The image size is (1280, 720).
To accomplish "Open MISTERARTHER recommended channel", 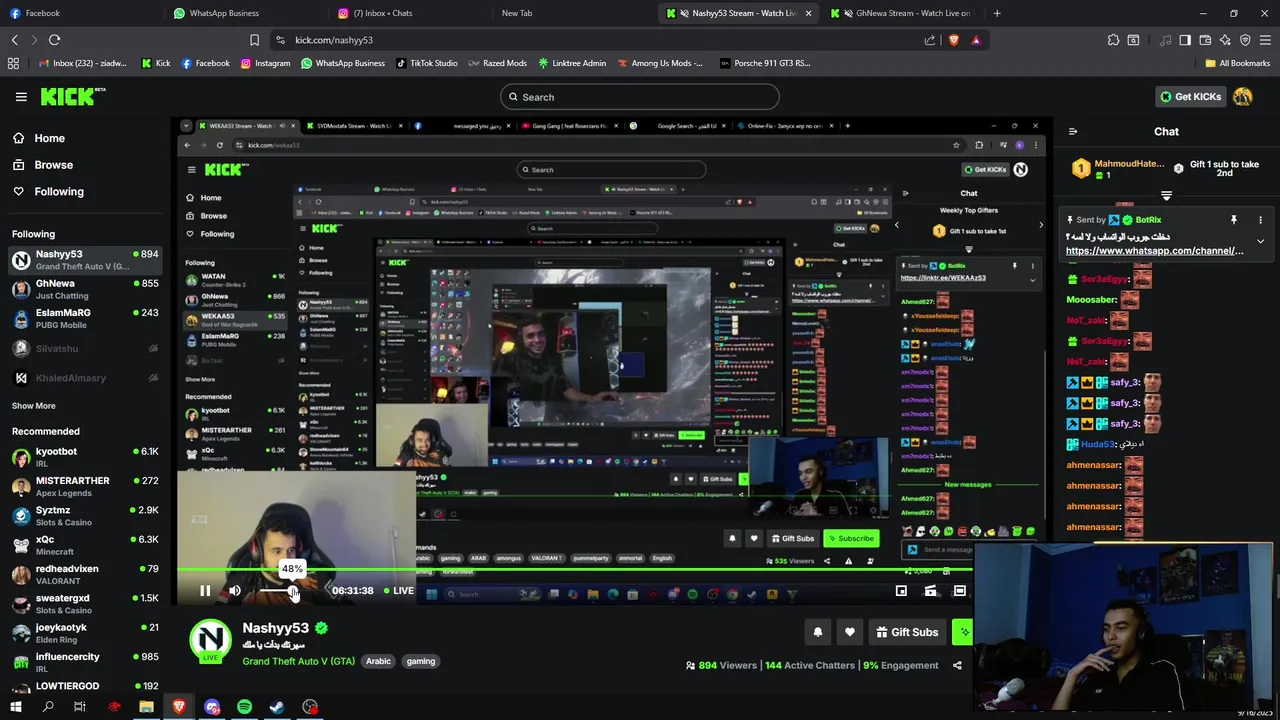I will [86, 486].
